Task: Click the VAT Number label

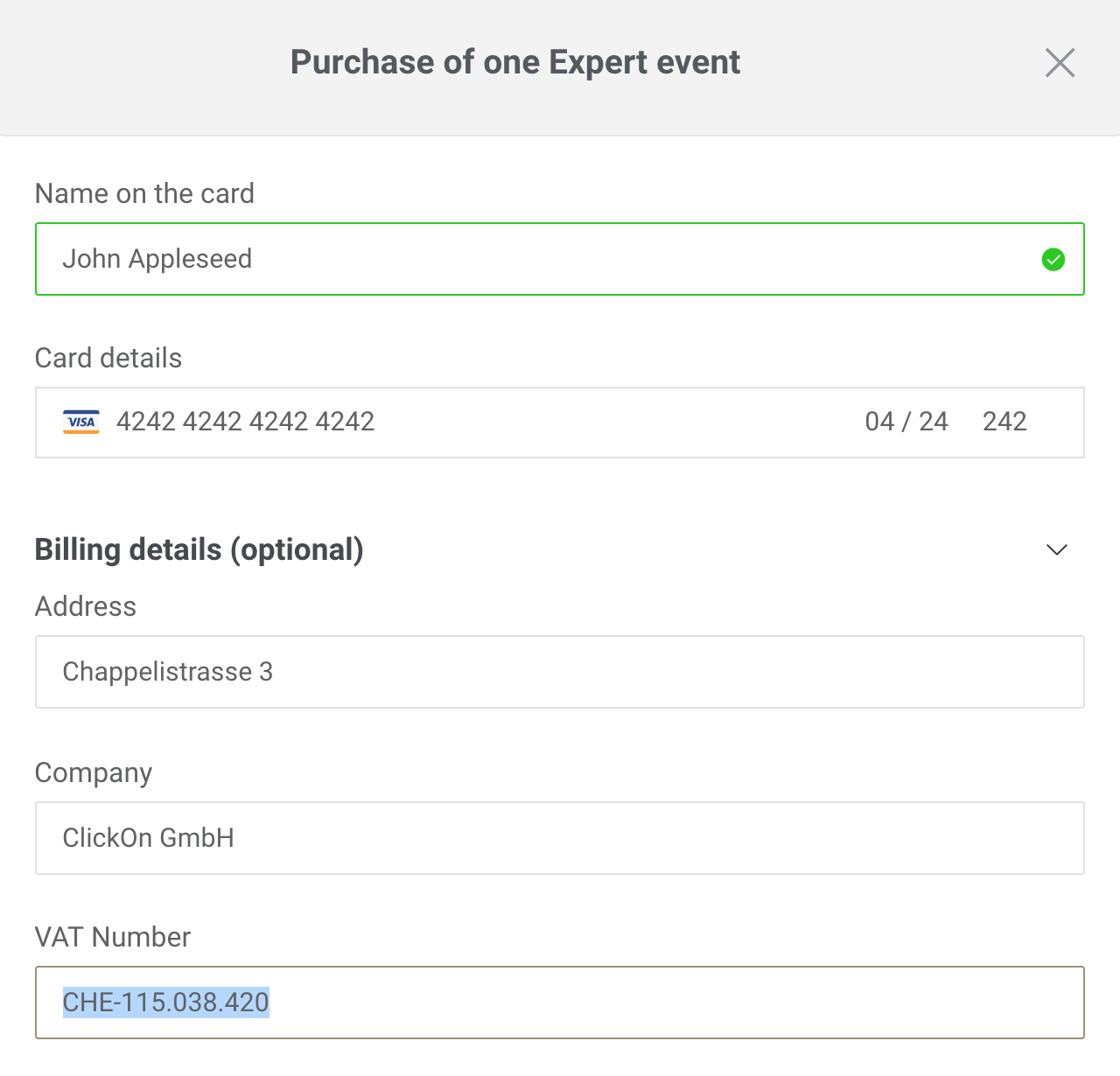Action: [x=113, y=937]
